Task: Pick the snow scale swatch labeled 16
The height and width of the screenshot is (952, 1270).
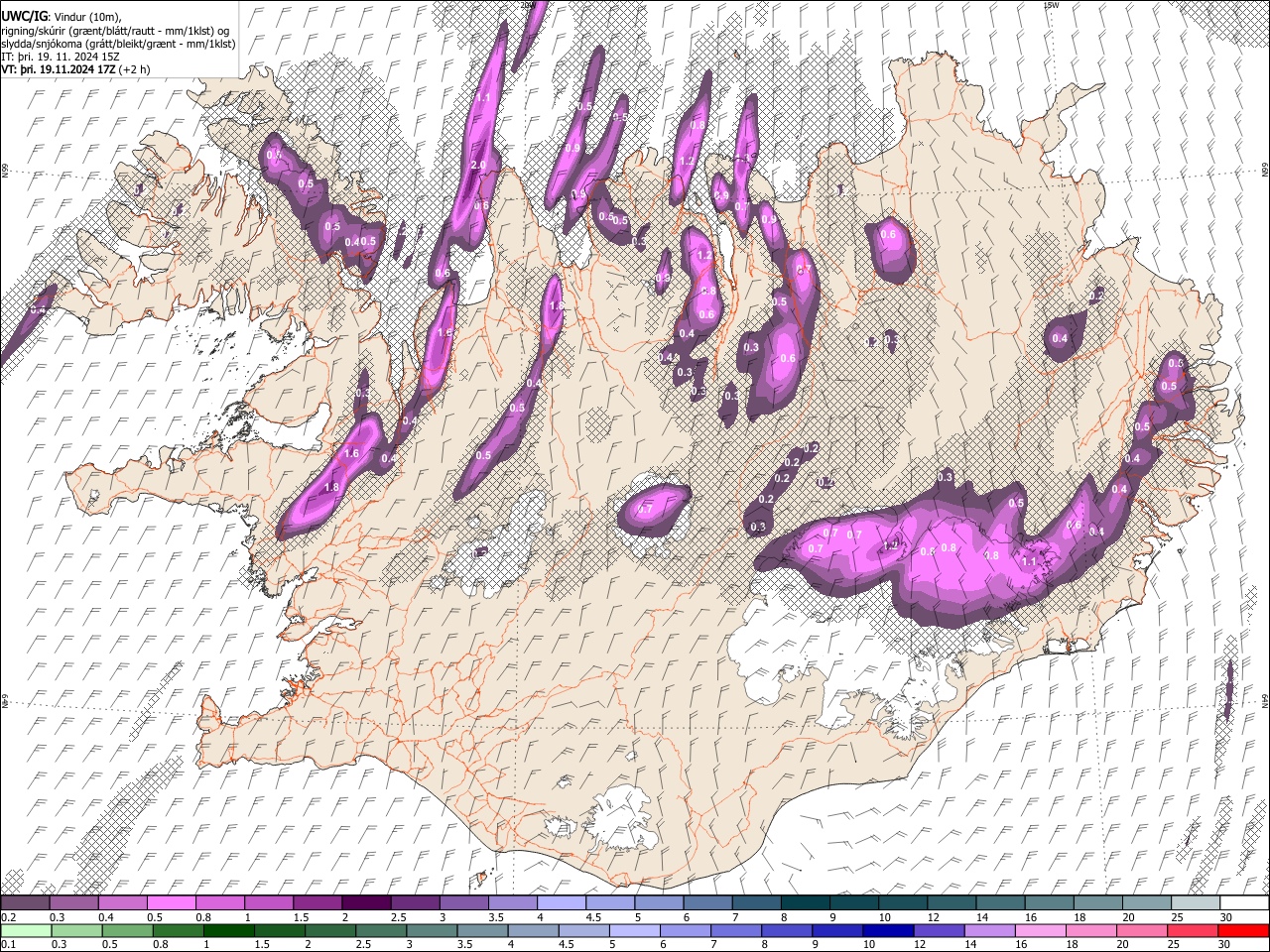Action: pos(1049,902)
